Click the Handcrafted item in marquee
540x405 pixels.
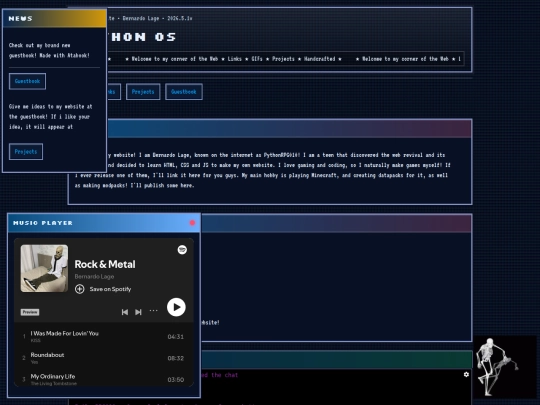pos(319,59)
